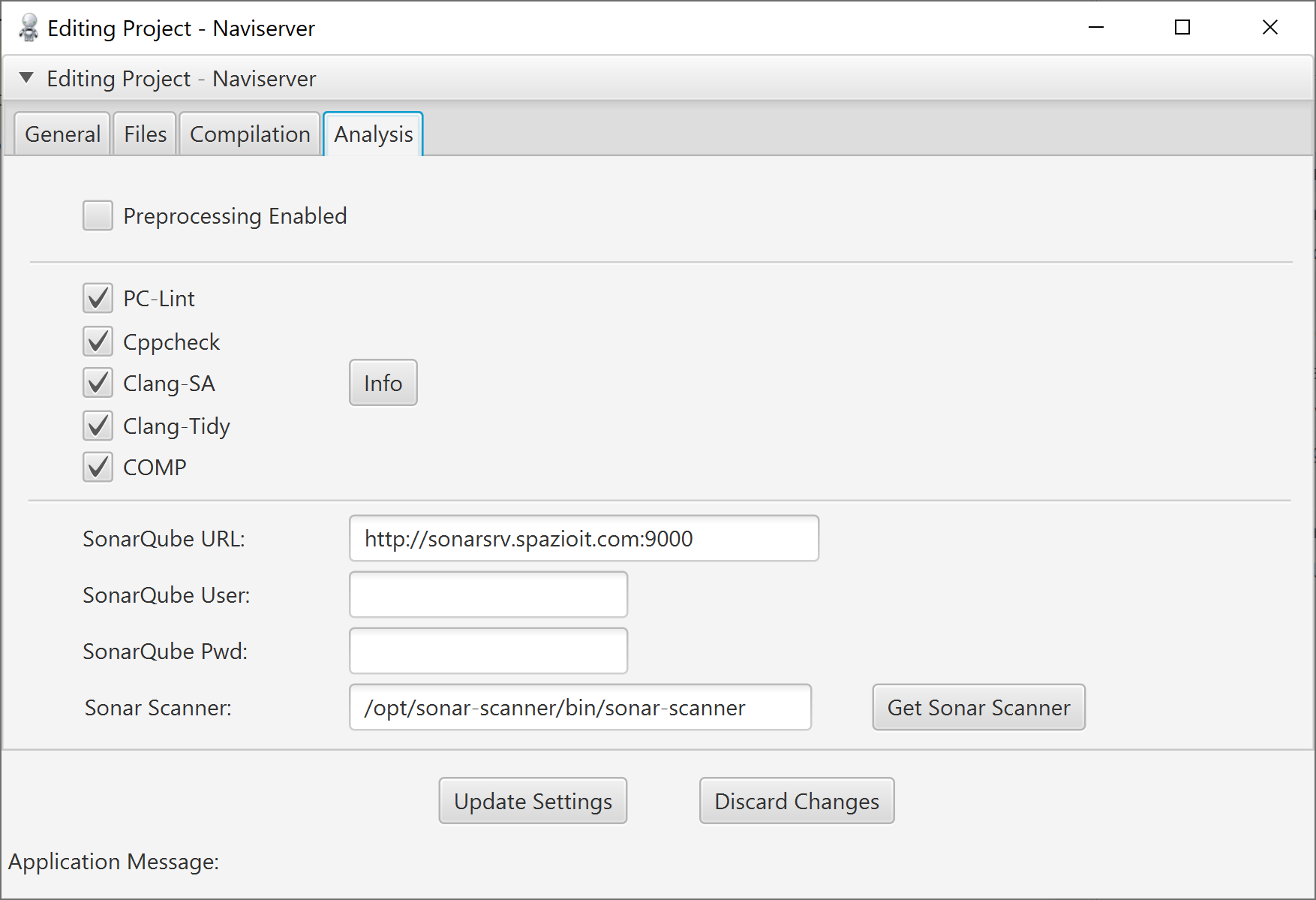Click the Analysis tab
The height and width of the screenshot is (900, 1316).
pyautogui.click(x=373, y=134)
